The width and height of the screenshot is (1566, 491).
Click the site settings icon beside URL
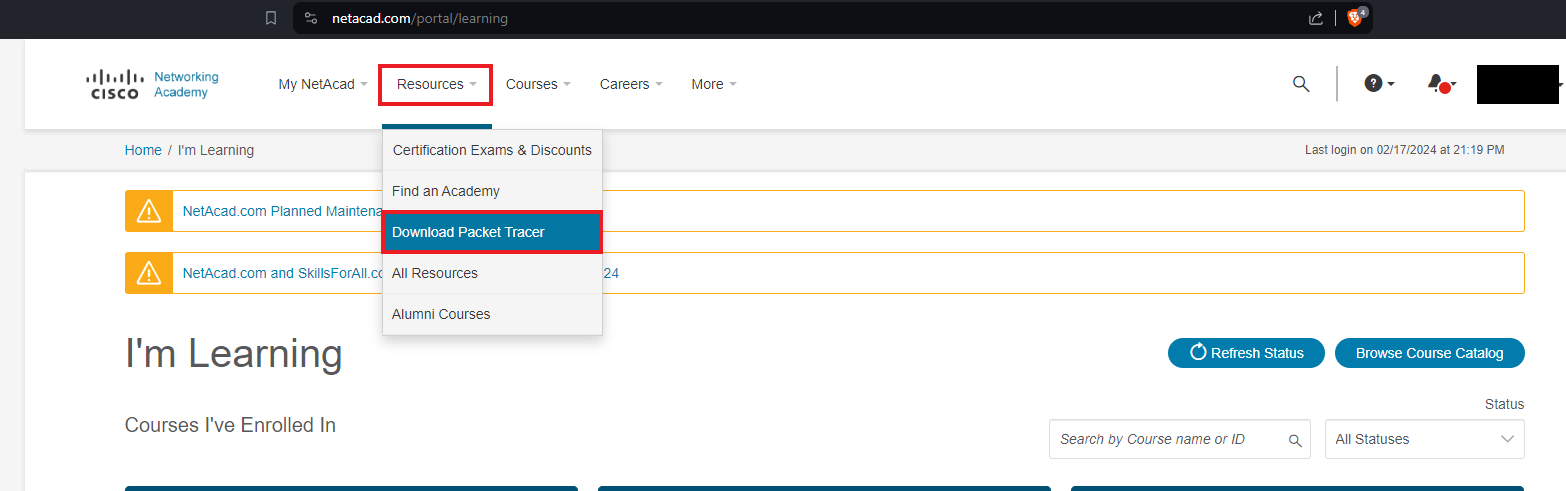click(x=311, y=18)
